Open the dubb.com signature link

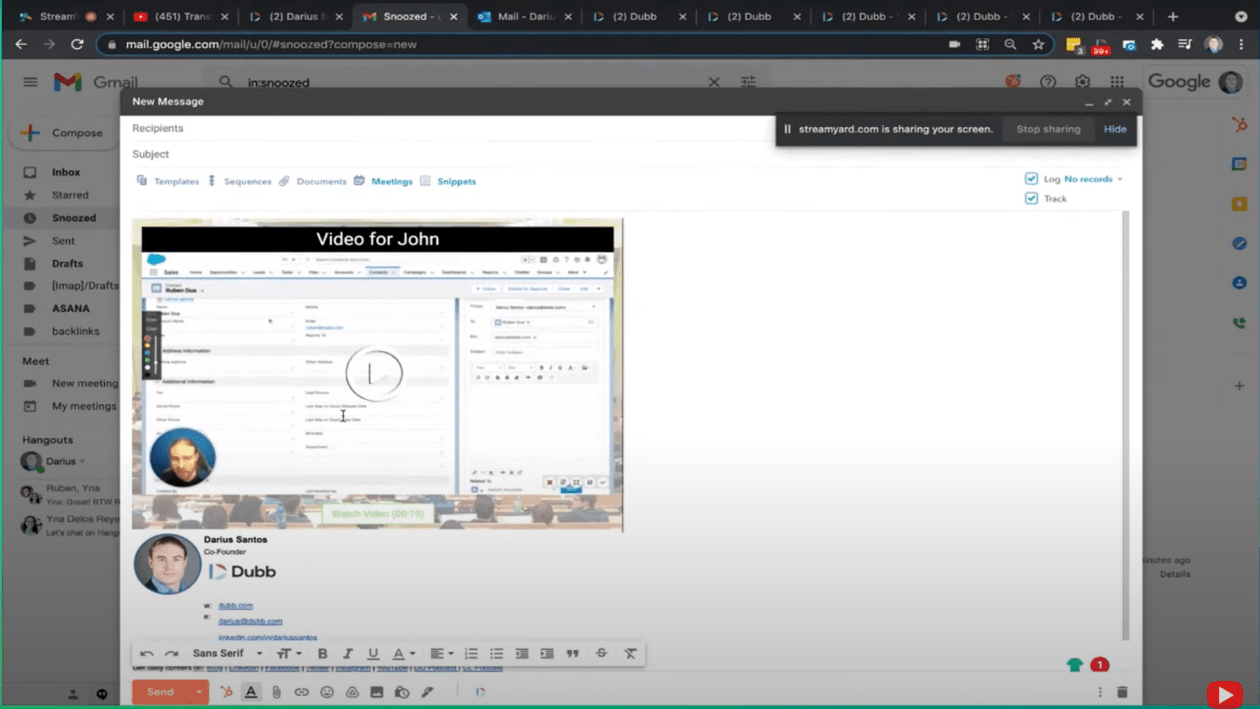236,606
